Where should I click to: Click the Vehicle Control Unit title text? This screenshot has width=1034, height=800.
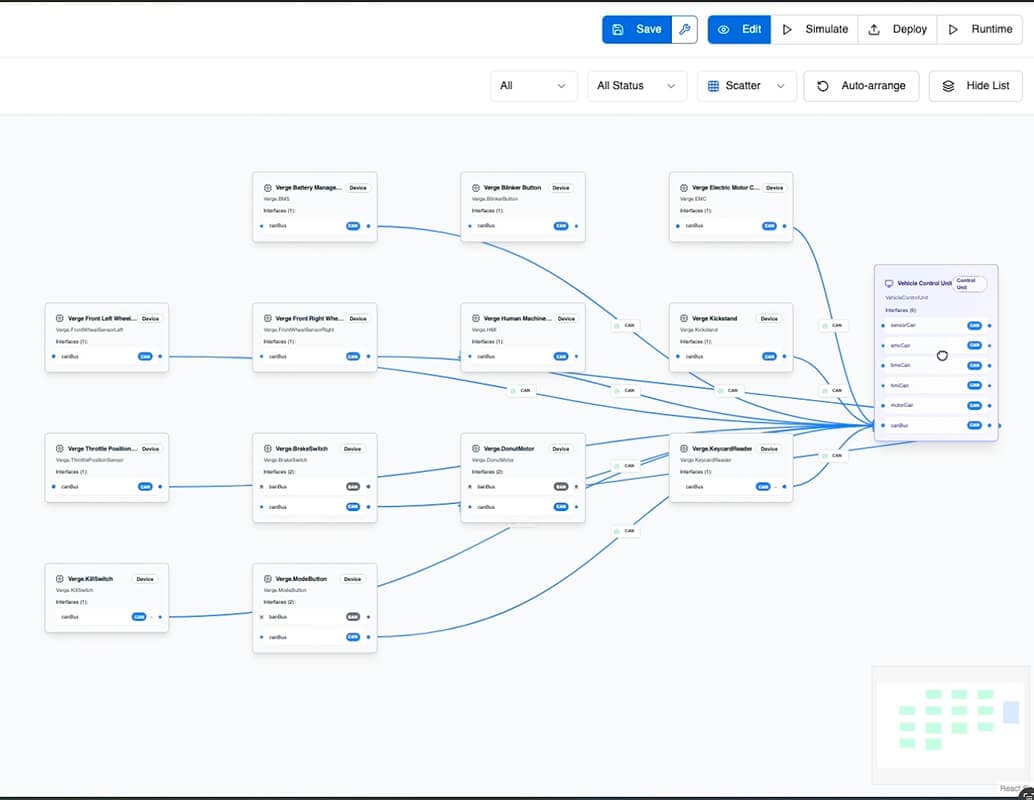[925, 284]
